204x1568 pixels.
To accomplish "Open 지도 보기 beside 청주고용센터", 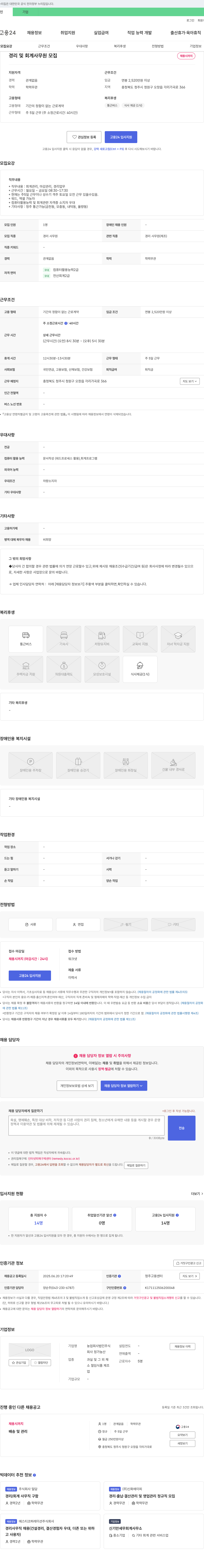I will pos(189,1276).
